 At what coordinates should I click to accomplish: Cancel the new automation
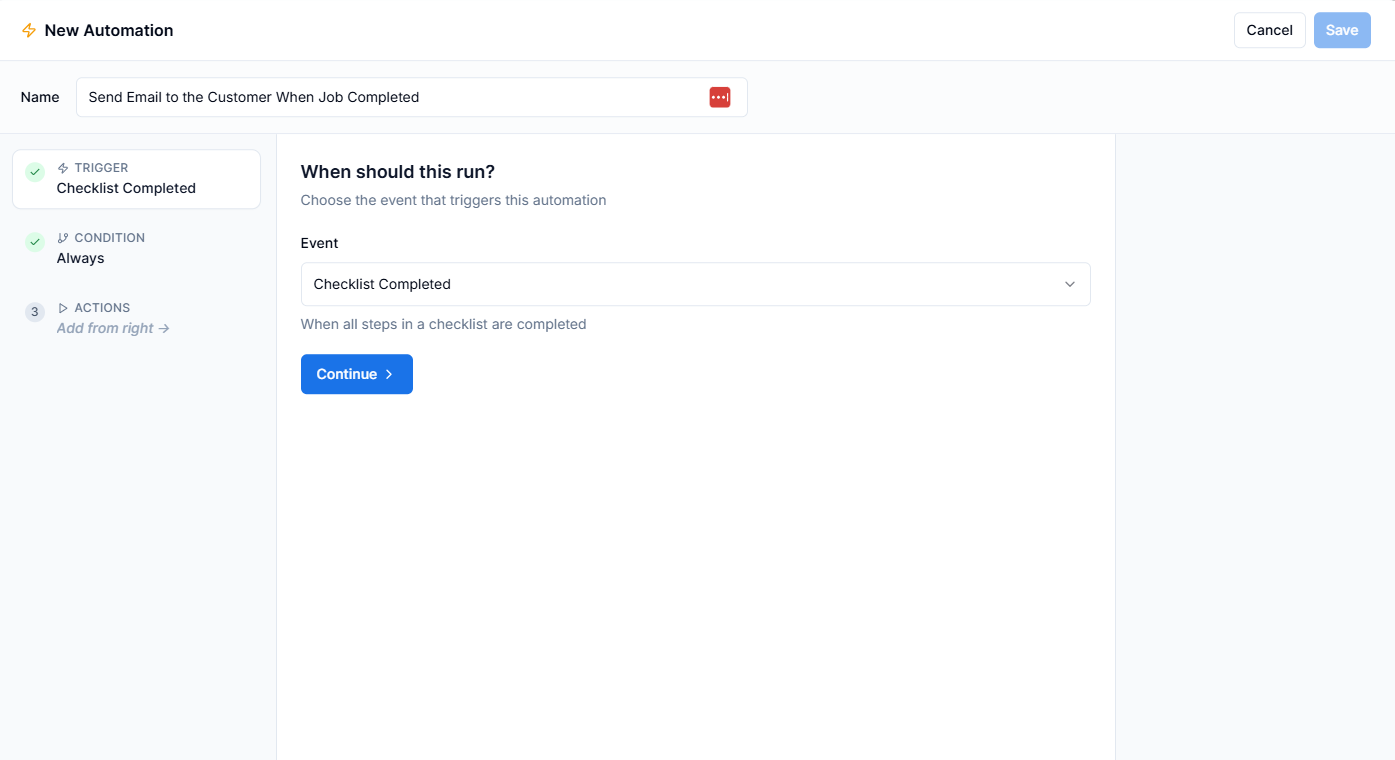pyautogui.click(x=1269, y=30)
